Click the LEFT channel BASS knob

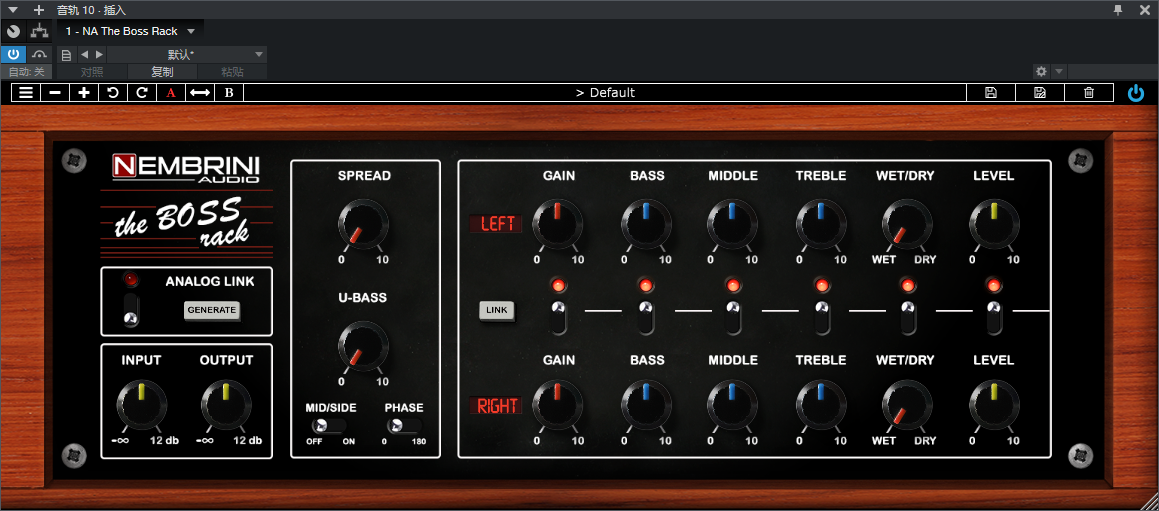(647, 224)
